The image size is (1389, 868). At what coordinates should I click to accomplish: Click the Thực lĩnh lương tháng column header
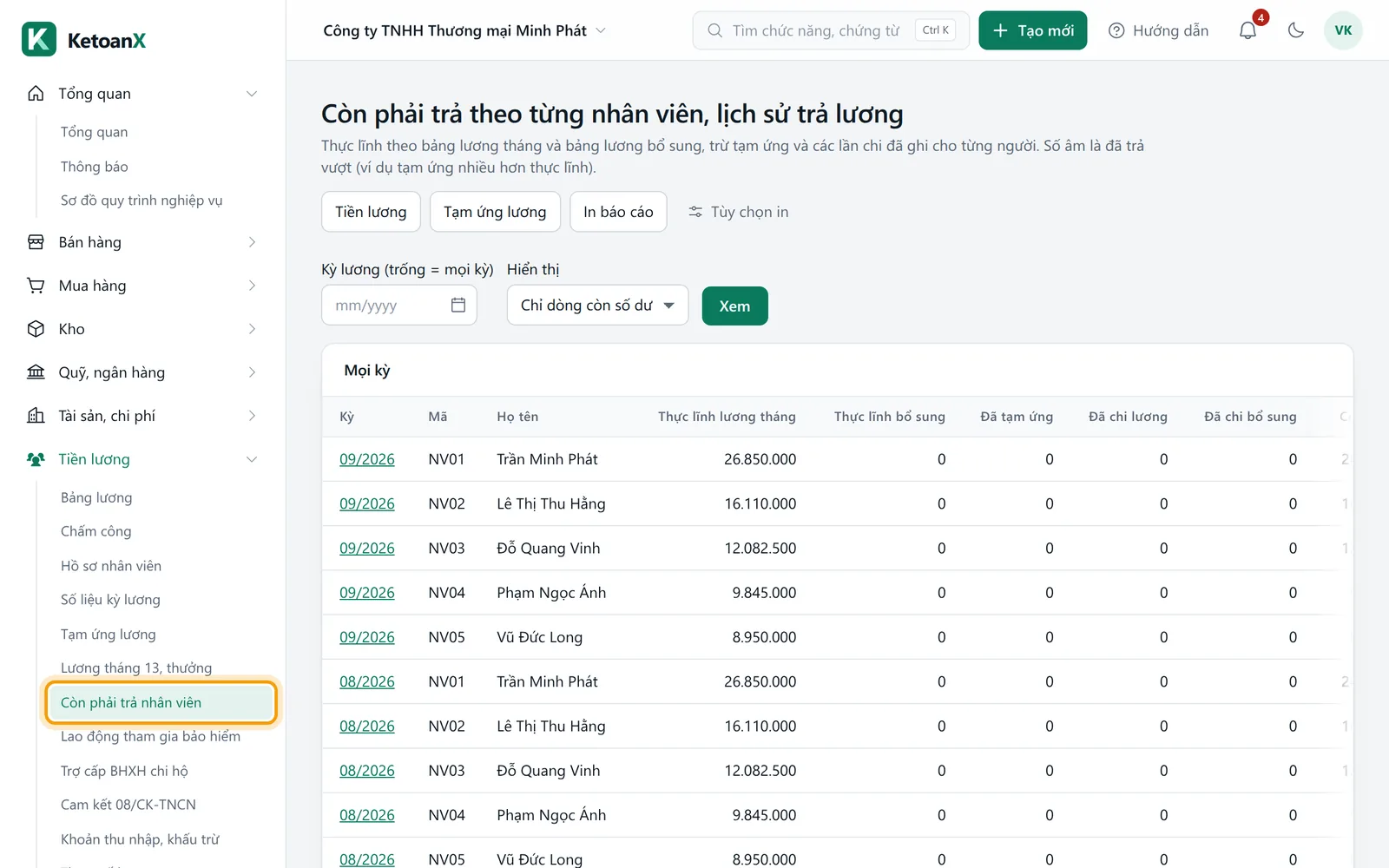(727, 417)
